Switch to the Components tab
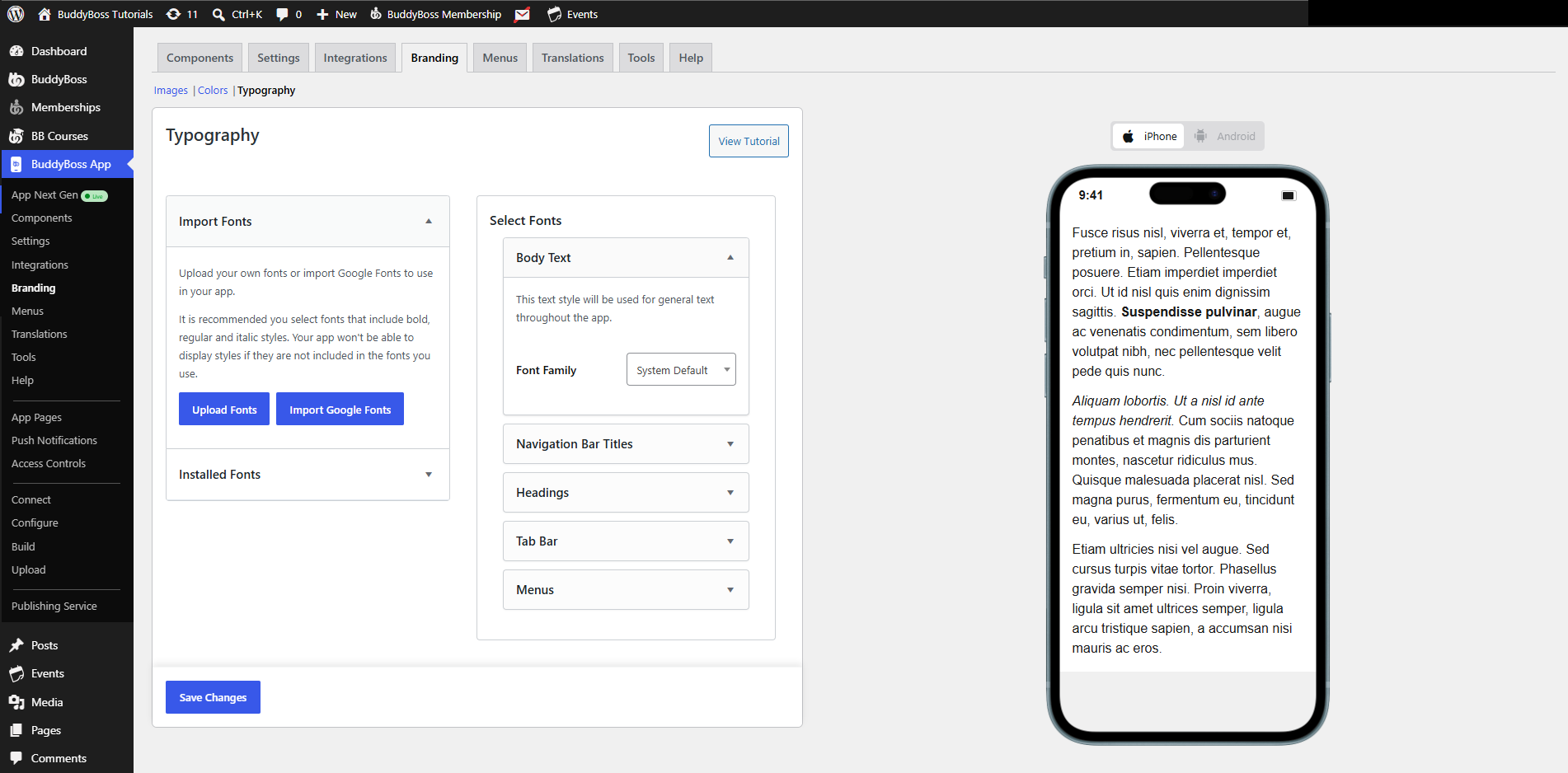Viewport: 1568px width, 773px height. [x=200, y=58]
